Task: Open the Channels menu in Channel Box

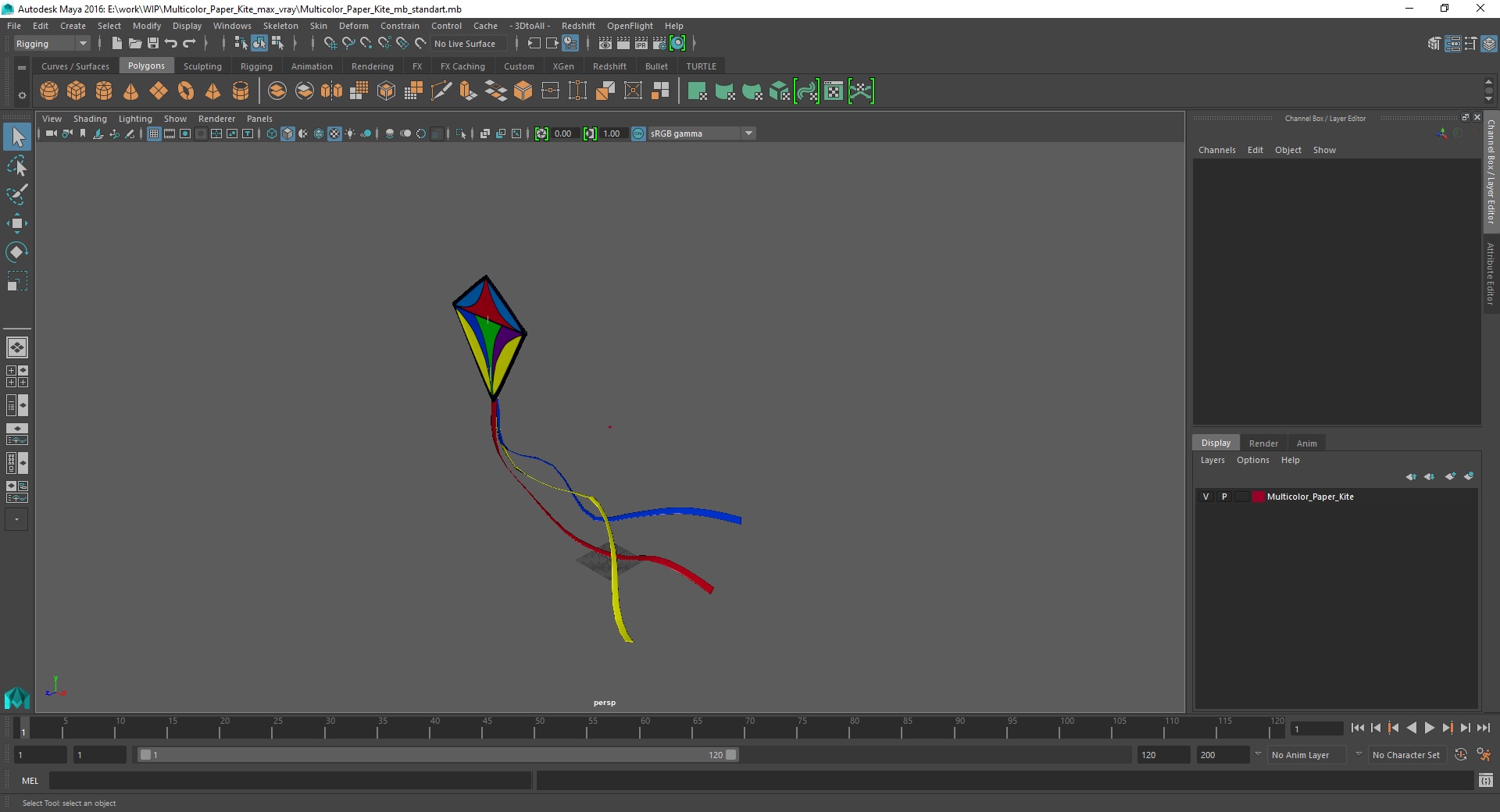Action: [x=1216, y=150]
